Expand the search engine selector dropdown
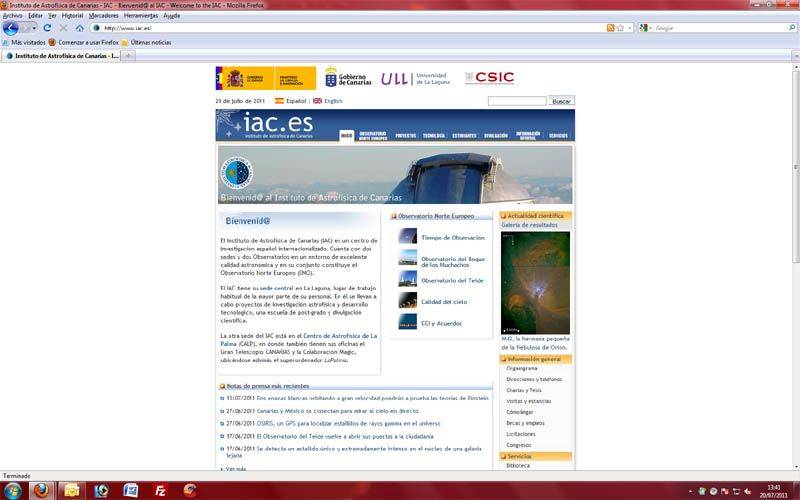 coord(650,28)
